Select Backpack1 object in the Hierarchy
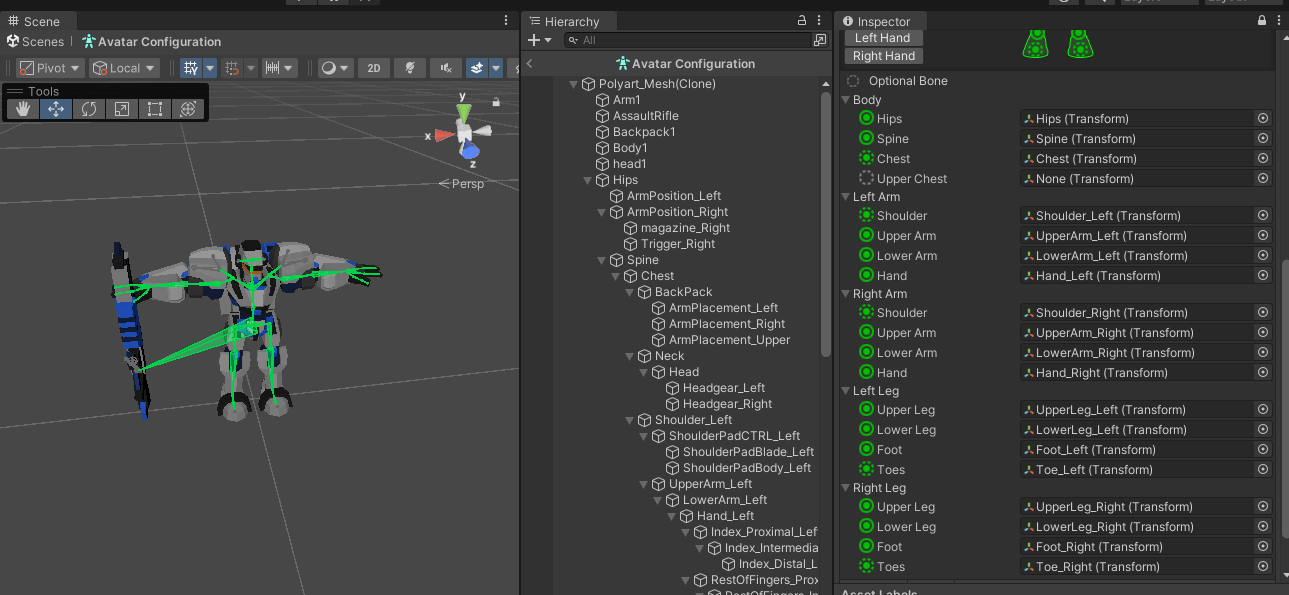This screenshot has height=595, width=1289. (x=644, y=132)
